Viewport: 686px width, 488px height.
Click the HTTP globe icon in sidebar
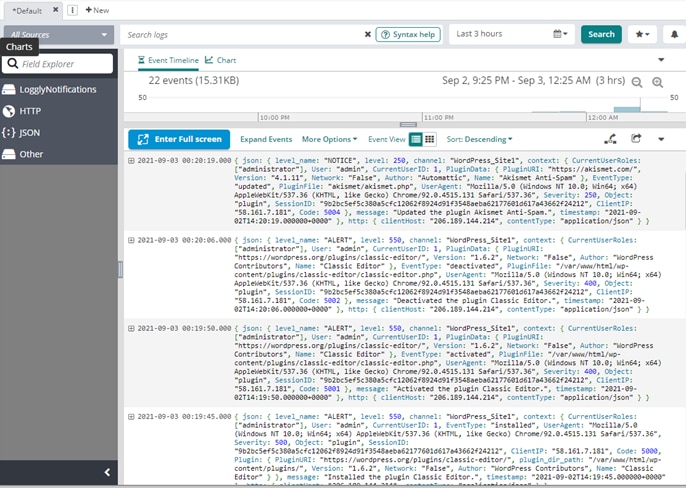(9, 111)
